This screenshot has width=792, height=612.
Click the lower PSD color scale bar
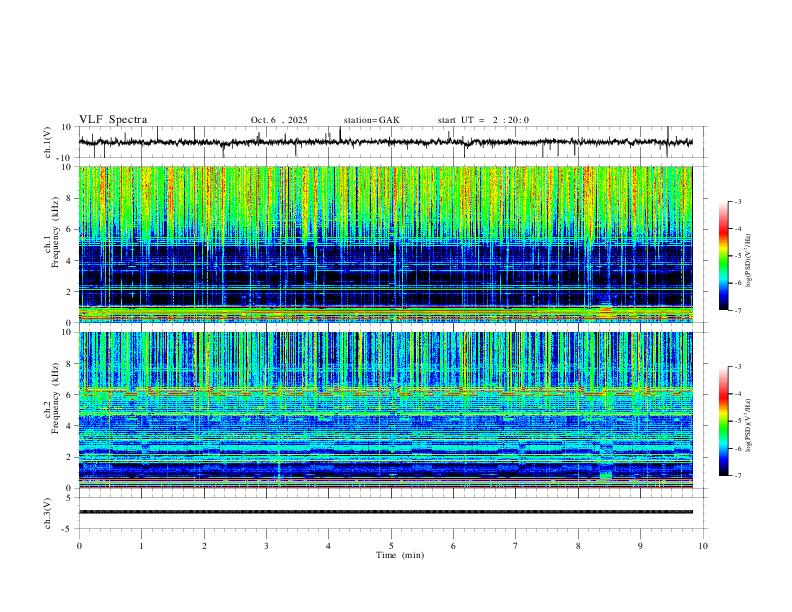pos(724,421)
